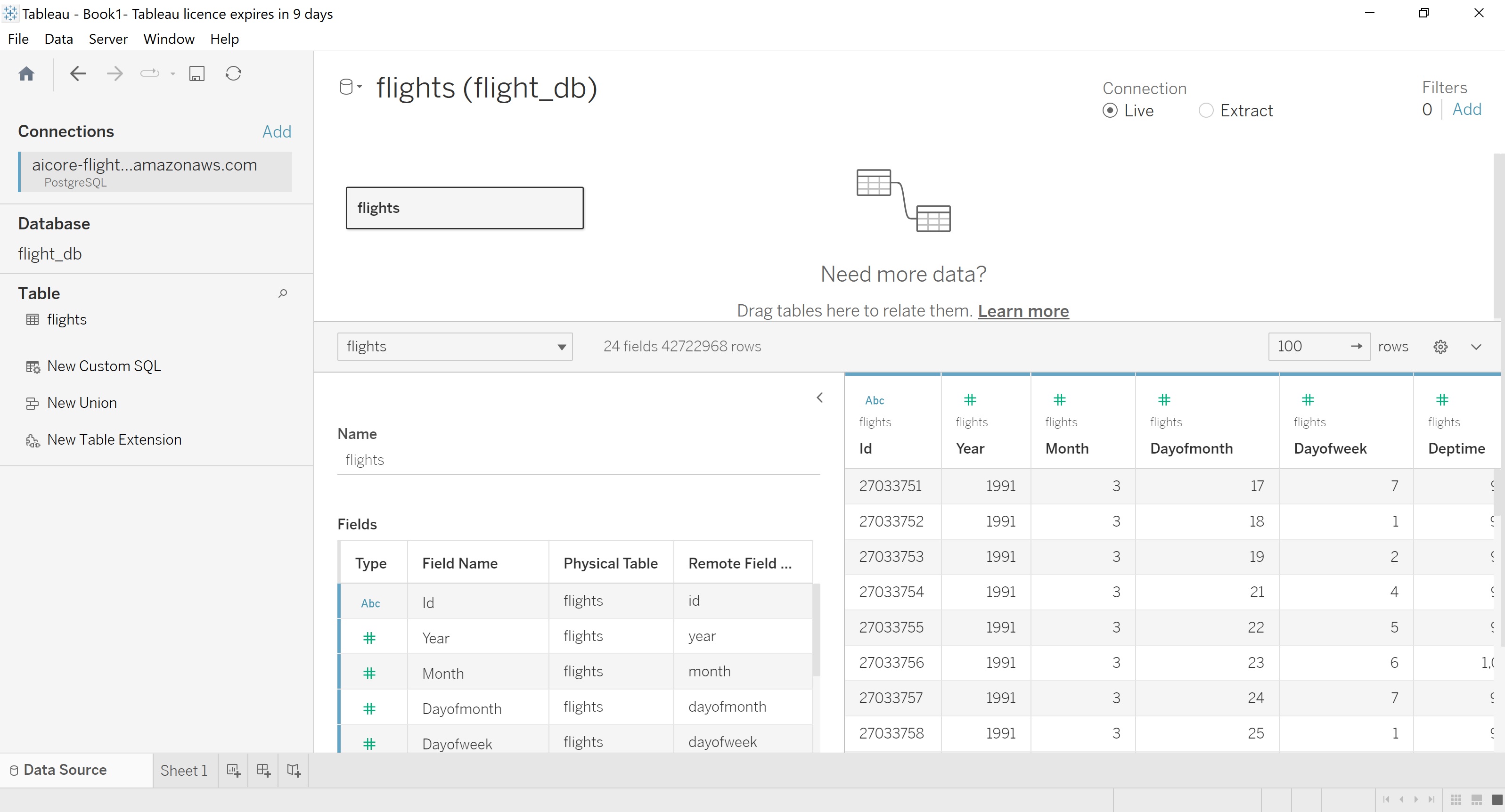Select New Union under the Table list
Viewport: 1505px width, 812px height.
tap(82, 403)
